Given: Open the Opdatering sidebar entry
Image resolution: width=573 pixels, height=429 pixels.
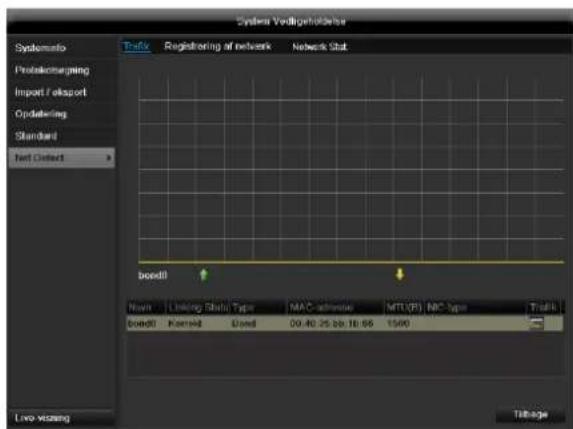Looking at the screenshot, I should tap(41, 114).
